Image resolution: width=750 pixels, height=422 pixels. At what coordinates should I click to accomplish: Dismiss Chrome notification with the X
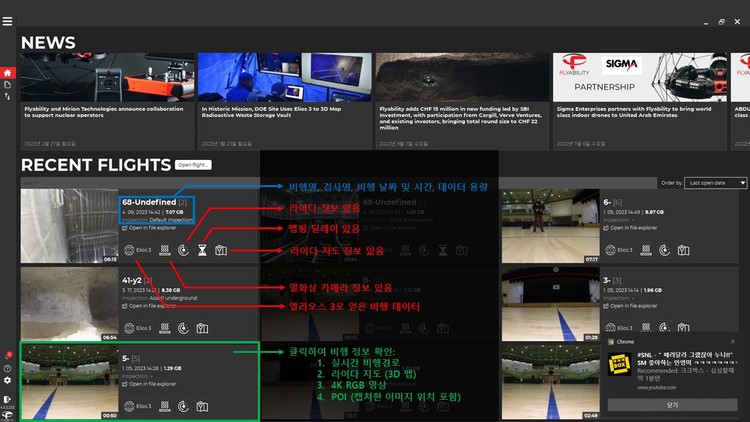(x=732, y=341)
